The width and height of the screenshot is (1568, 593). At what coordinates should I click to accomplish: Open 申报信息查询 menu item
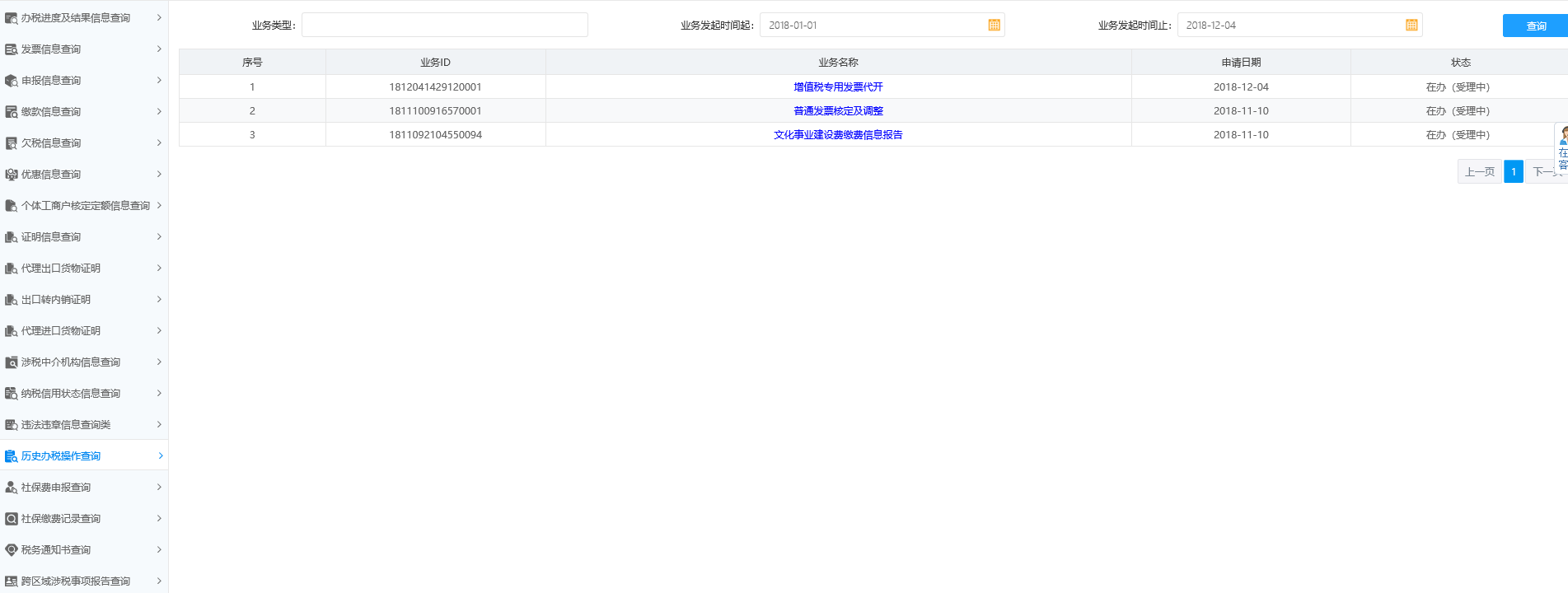click(84, 81)
